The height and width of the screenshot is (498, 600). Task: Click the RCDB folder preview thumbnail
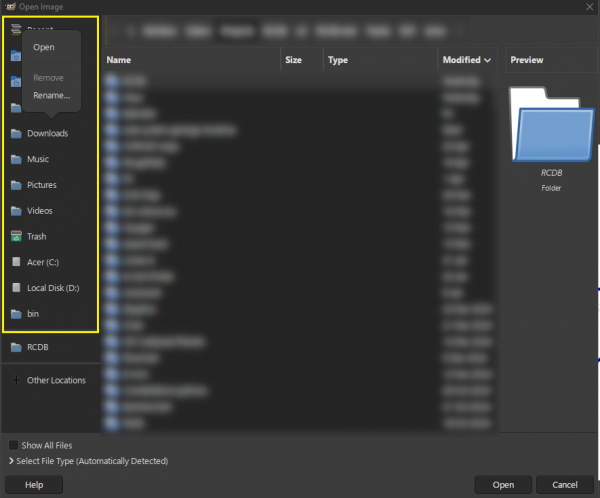point(551,124)
